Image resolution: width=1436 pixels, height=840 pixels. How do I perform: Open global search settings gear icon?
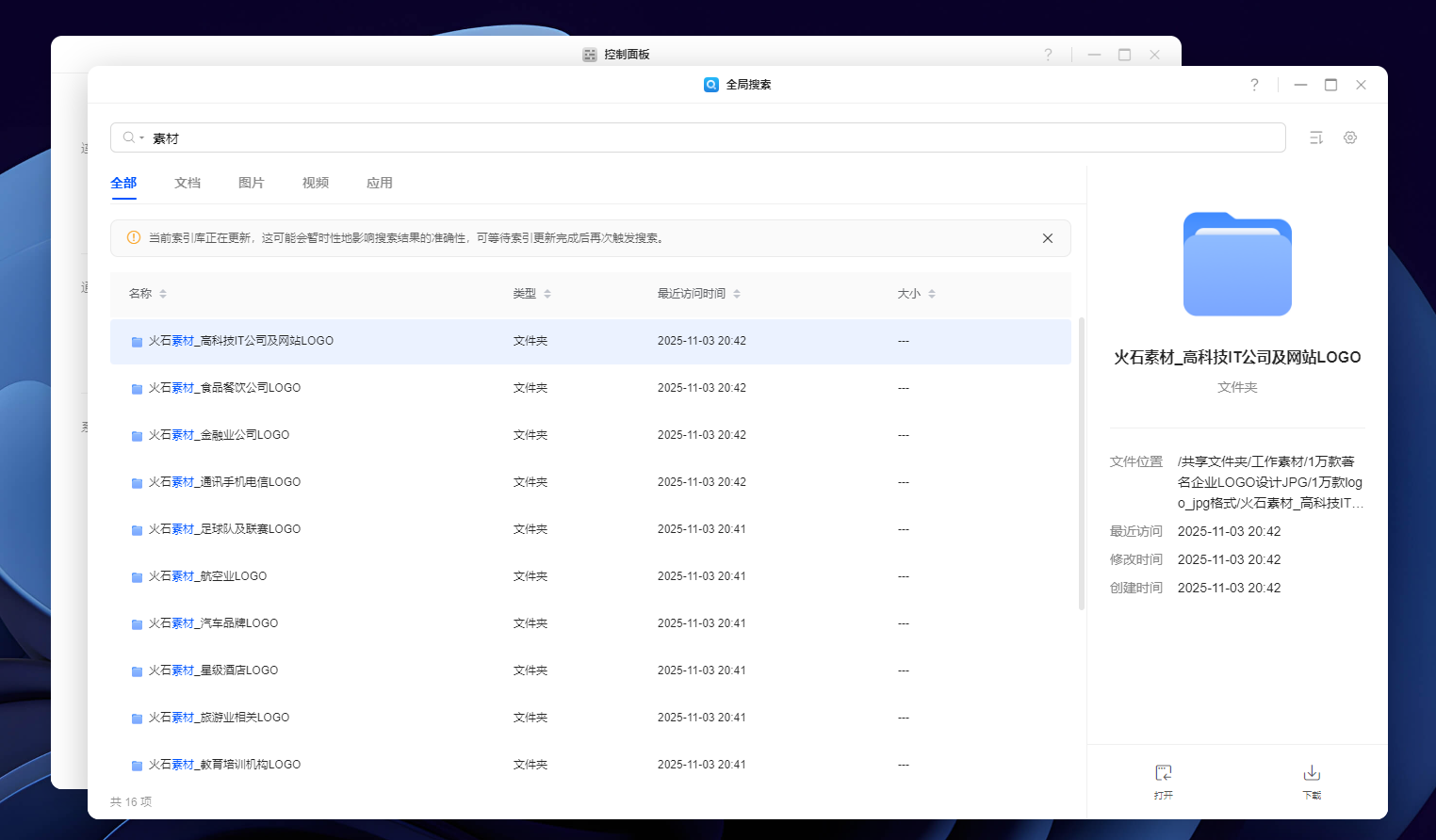click(x=1350, y=137)
